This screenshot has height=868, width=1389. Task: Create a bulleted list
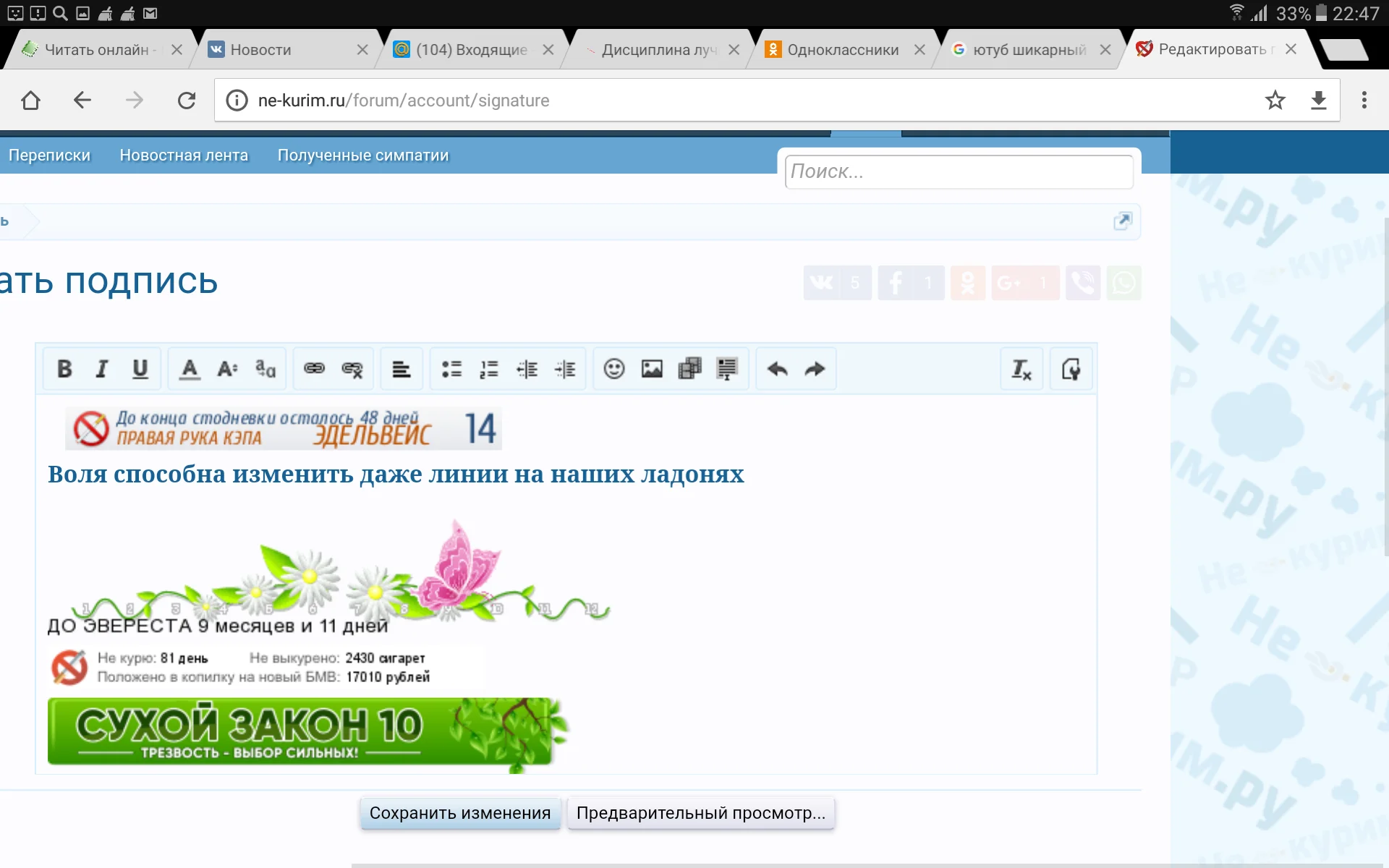point(450,369)
